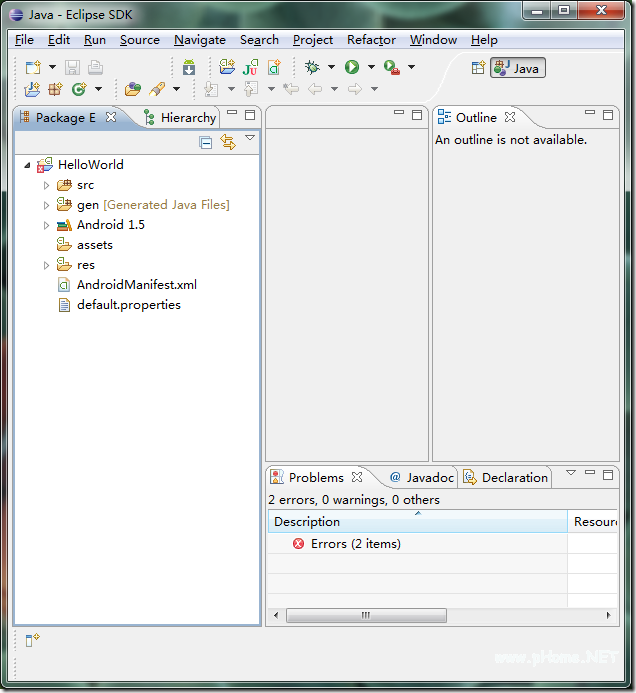Open the Refactor menu

point(371,40)
